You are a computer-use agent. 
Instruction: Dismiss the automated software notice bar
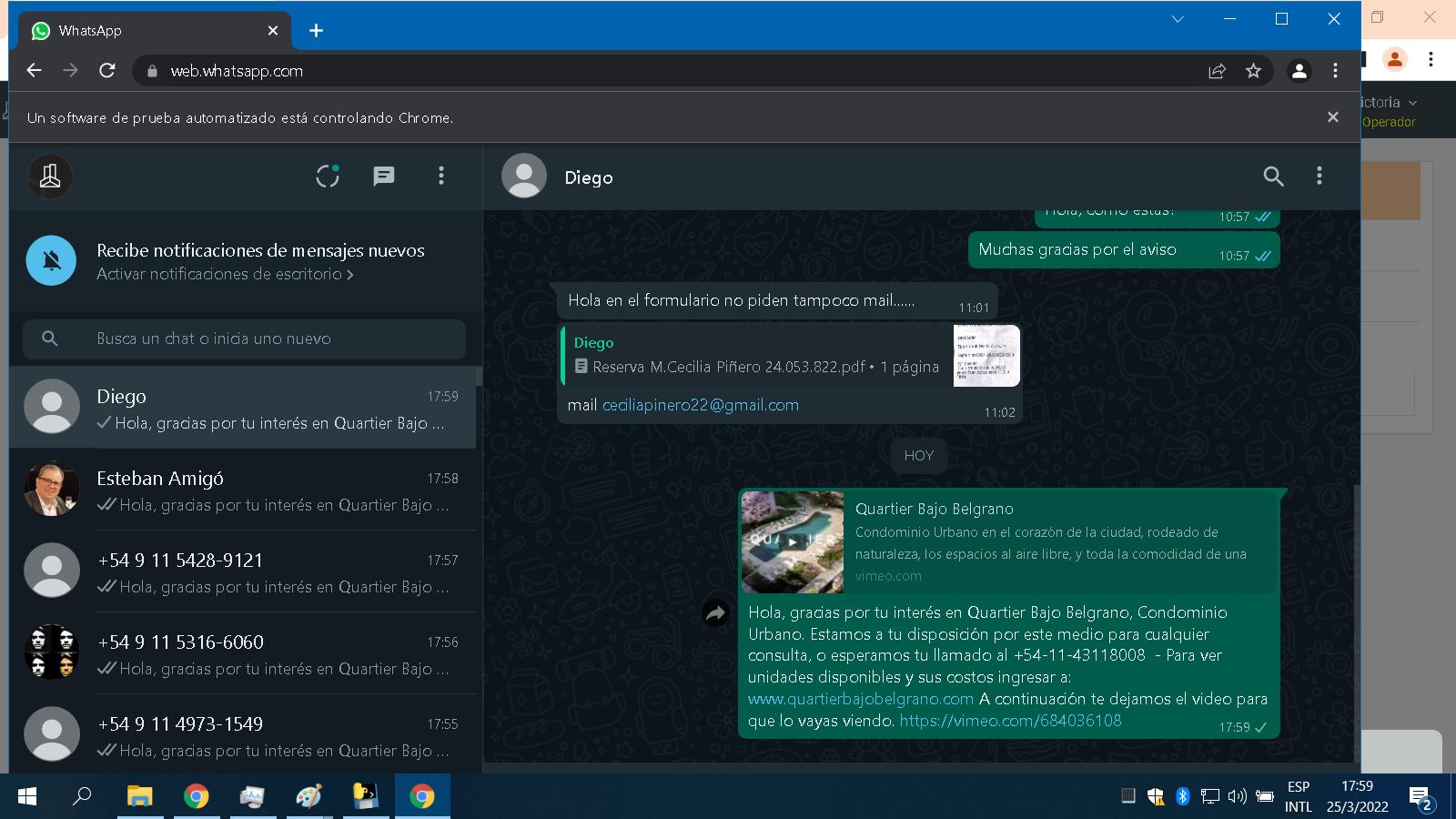click(x=1333, y=117)
